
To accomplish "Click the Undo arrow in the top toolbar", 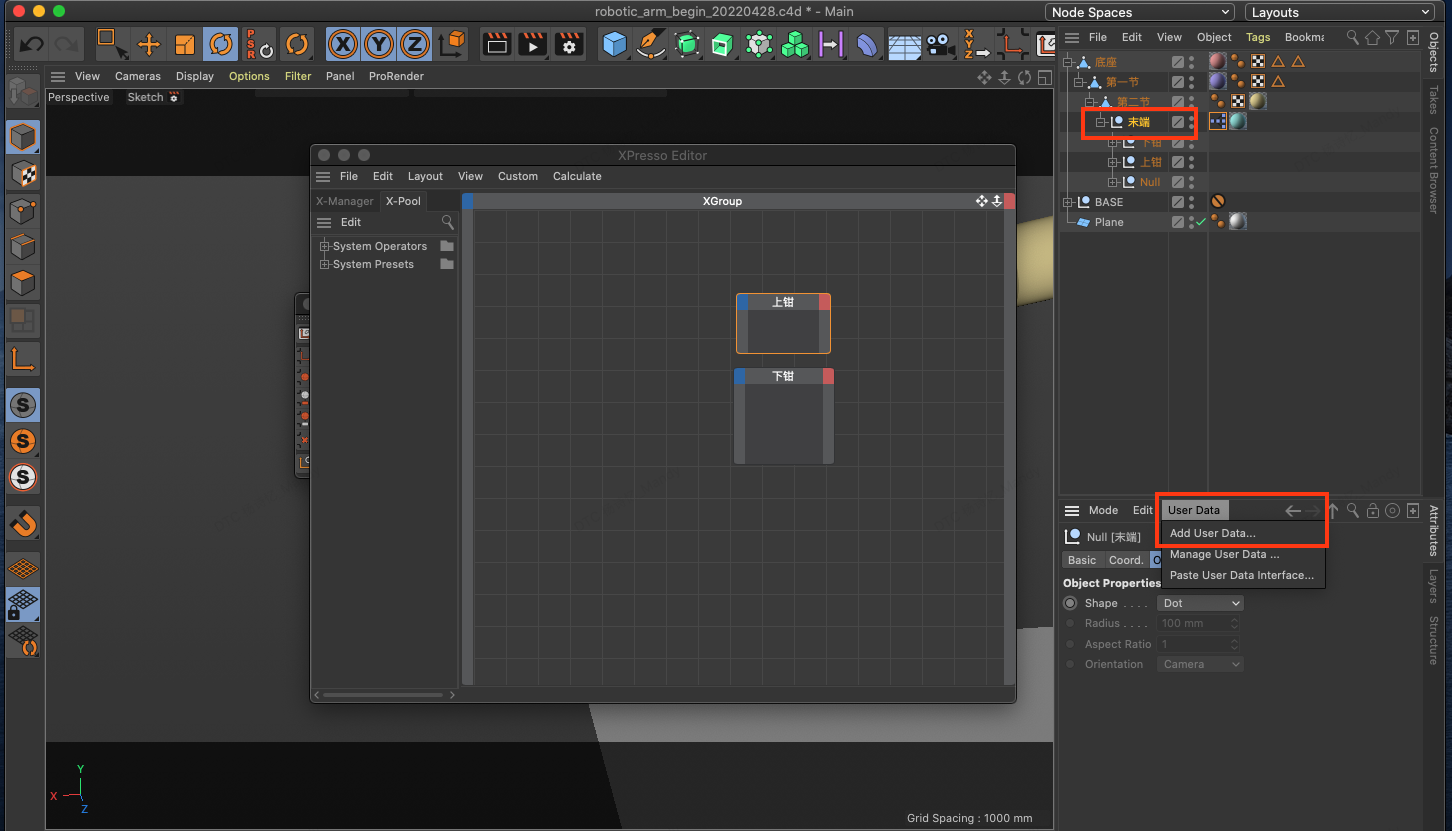I will (x=31, y=45).
